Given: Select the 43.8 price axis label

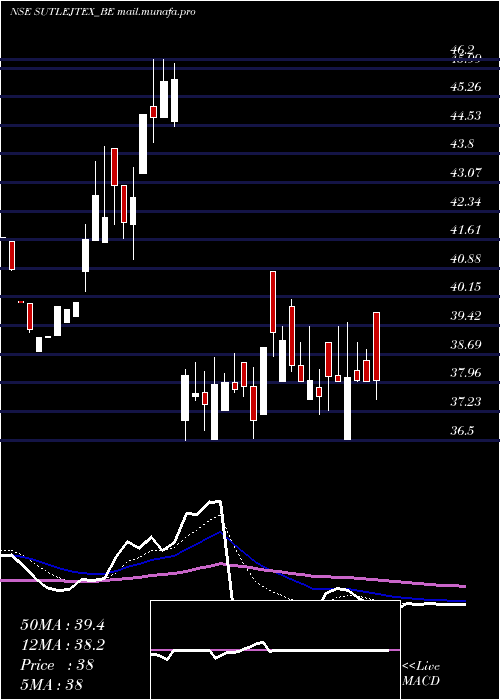Looking at the screenshot, I should 462,144.
